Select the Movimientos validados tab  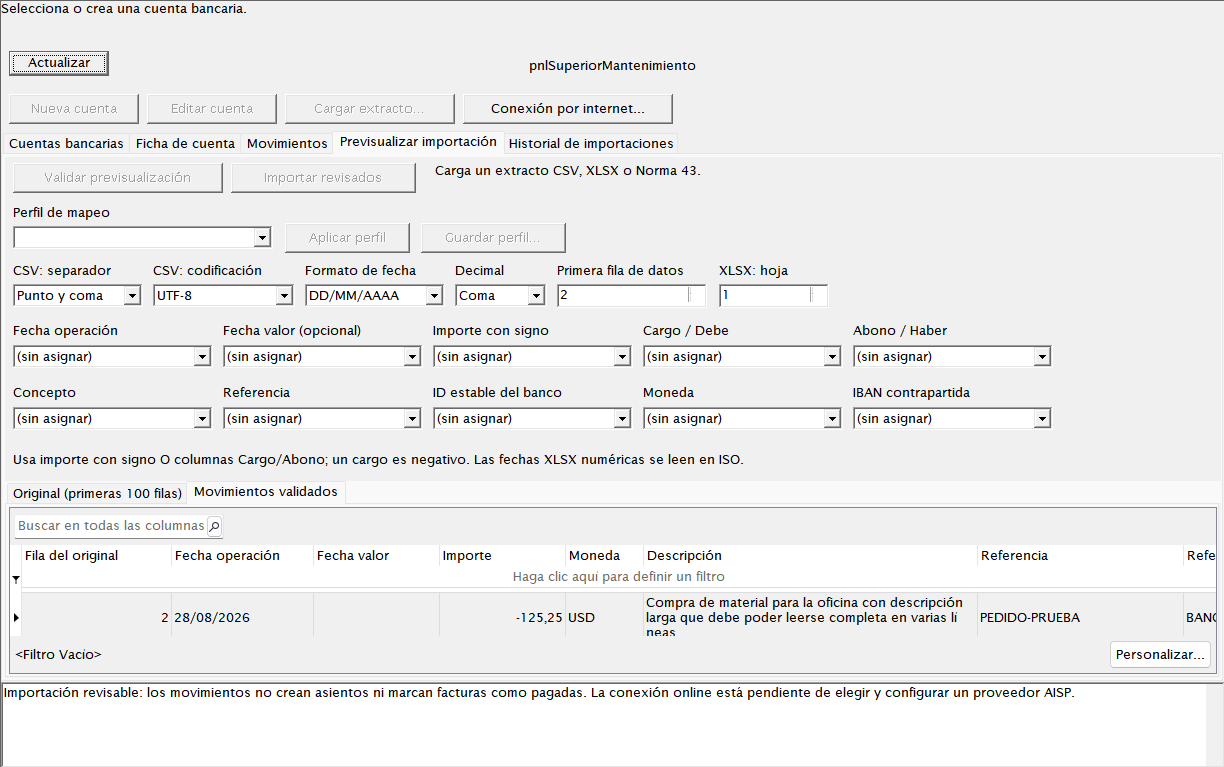pos(266,492)
